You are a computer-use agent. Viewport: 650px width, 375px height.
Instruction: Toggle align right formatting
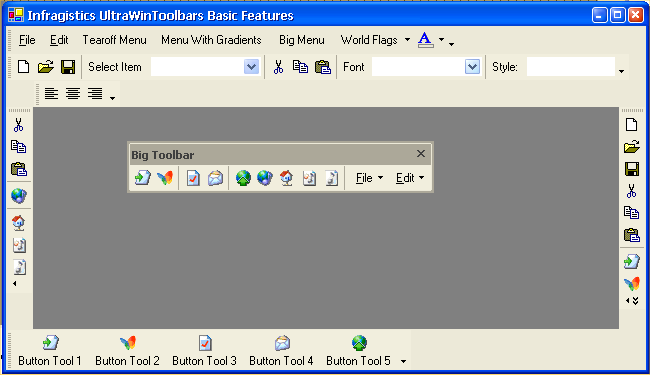pyautogui.click(x=95, y=94)
